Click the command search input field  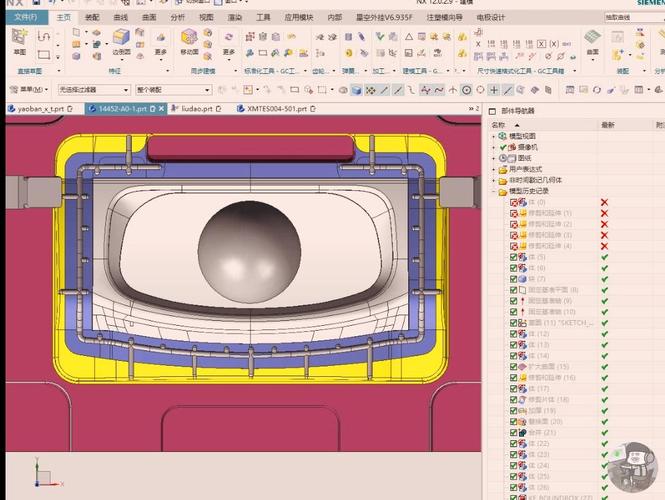click(x=628, y=17)
